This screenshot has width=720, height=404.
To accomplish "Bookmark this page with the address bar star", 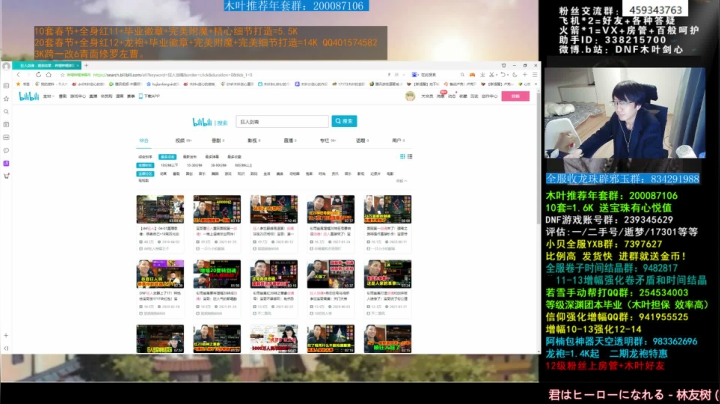I will click(62, 75).
